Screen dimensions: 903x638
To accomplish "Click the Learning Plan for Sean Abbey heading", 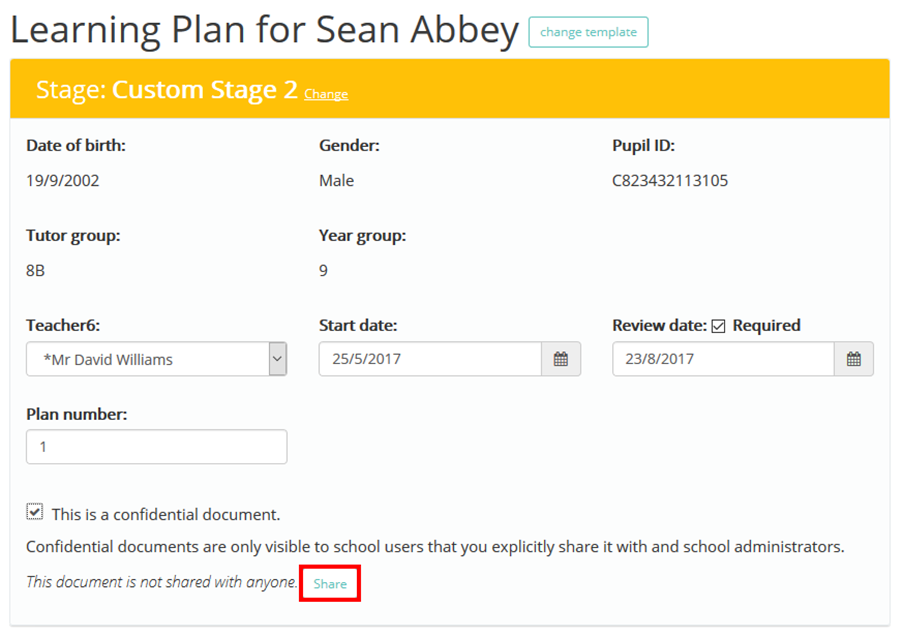I will pos(260,30).
